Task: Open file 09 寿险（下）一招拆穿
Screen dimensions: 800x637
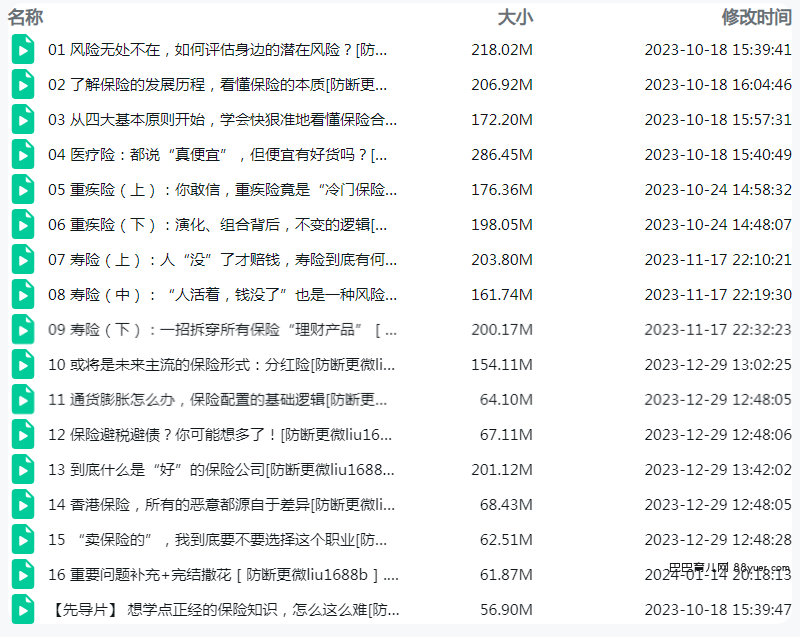Action: tap(222, 330)
